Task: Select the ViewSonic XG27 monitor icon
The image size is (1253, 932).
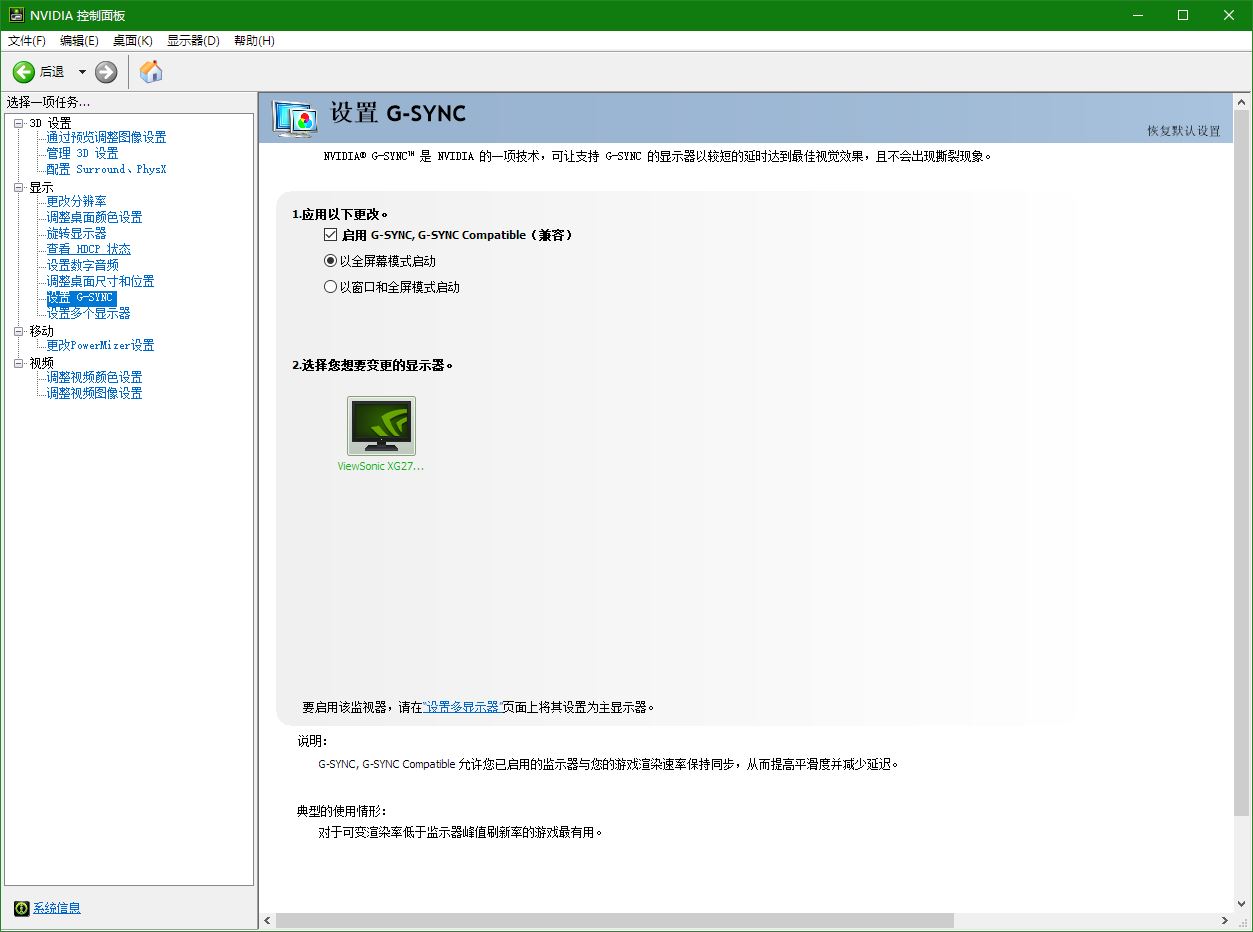Action: point(381,426)
